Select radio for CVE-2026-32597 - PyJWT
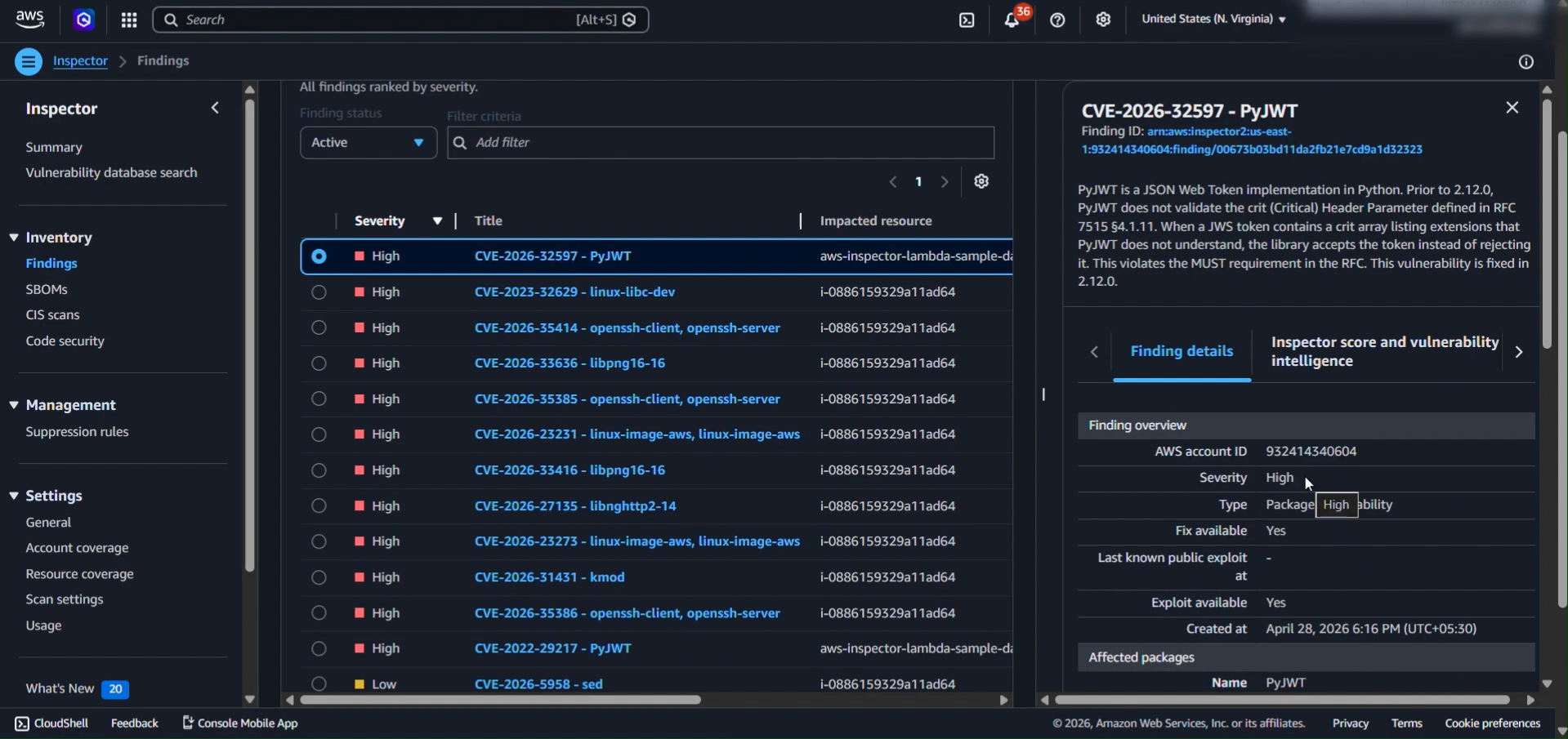Screen dimensions: 1568x739 (319, 256)
